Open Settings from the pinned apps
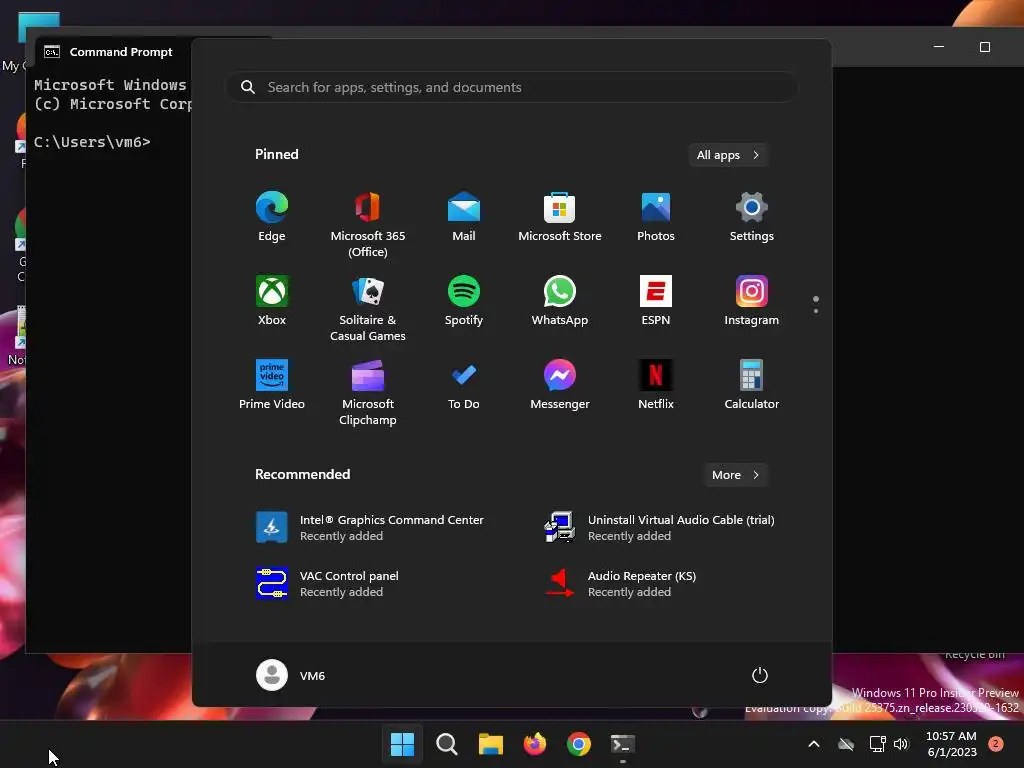The width and height of the screenshot is (1024, 768). (x=752, y=217)
